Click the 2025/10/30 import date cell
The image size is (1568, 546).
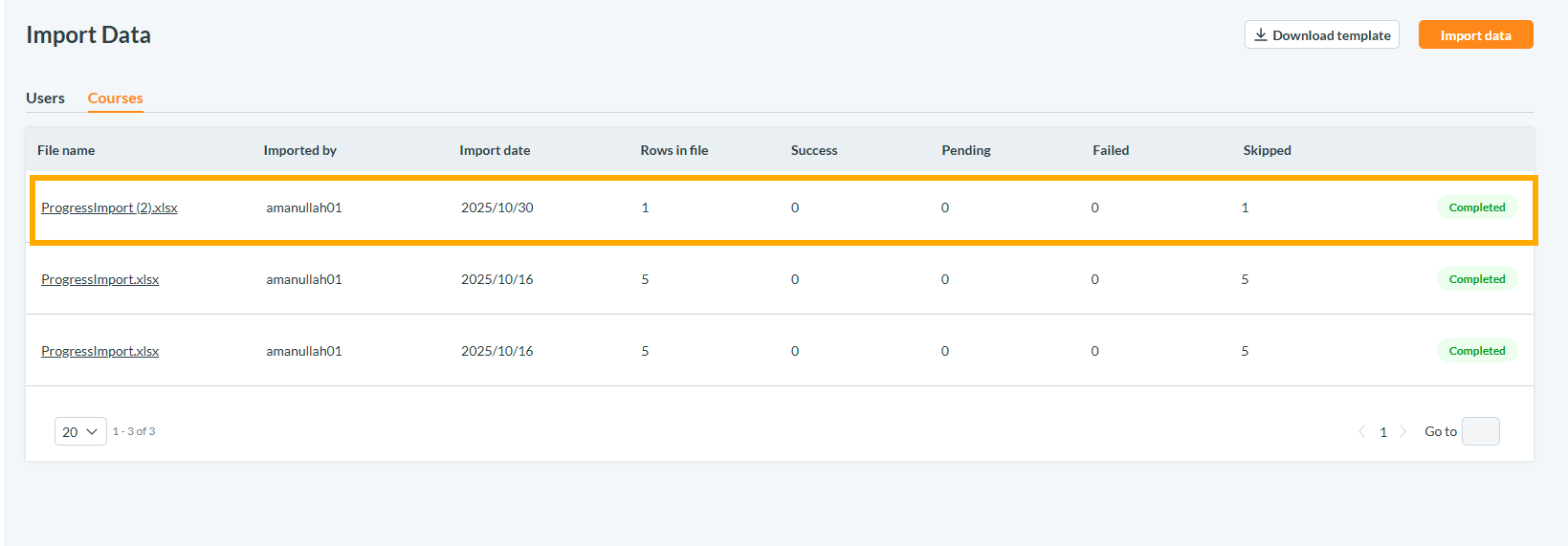tap(497, 207)
